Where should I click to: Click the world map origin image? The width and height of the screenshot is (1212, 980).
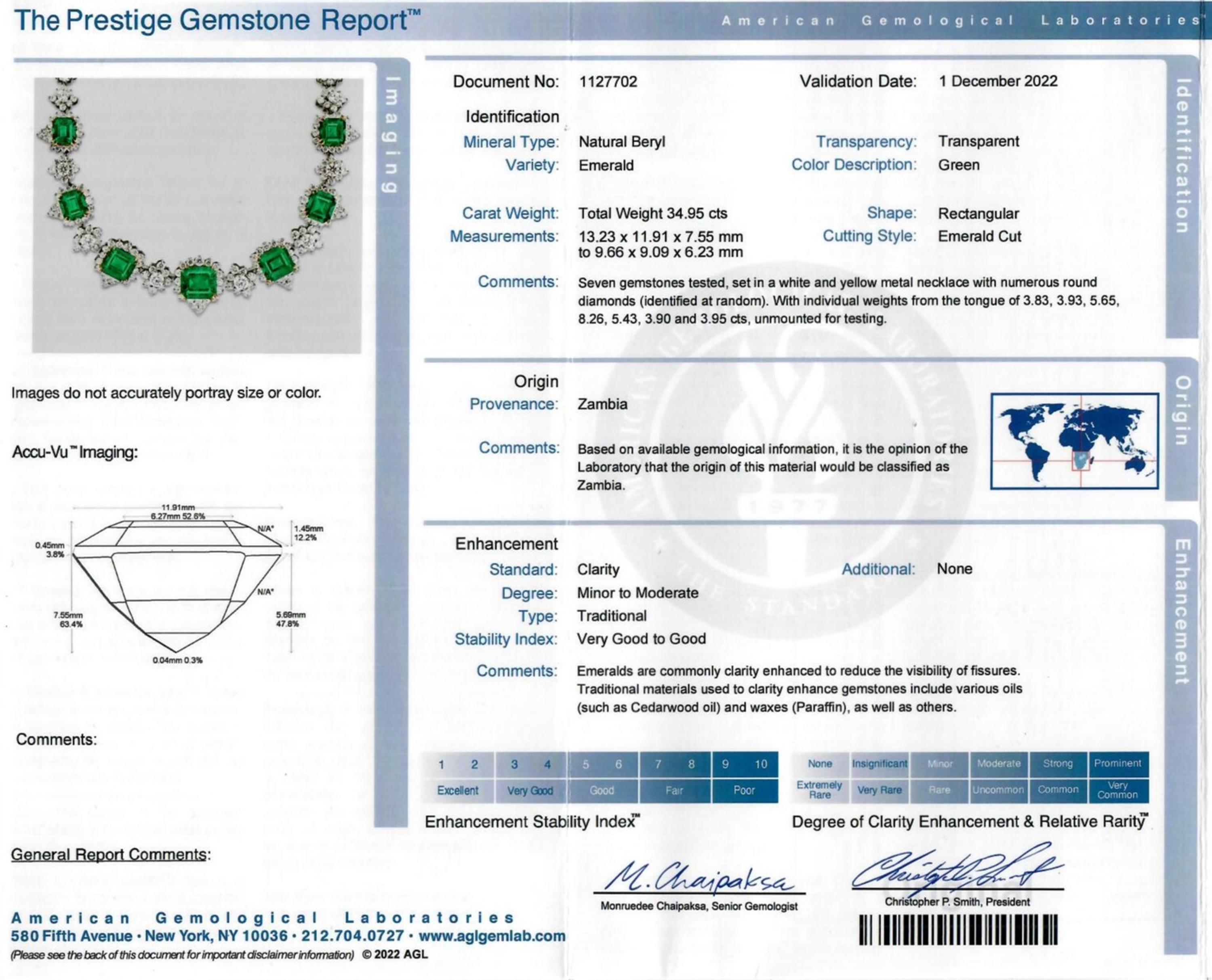(x=1075, y=441)
